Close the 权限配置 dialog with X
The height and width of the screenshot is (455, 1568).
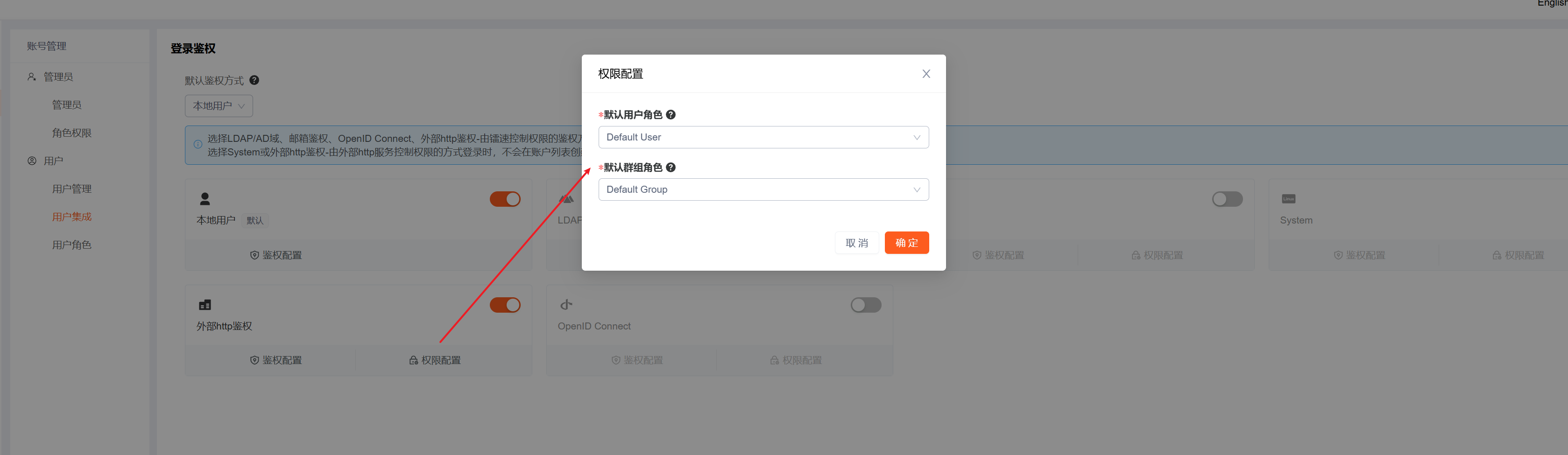926,74
